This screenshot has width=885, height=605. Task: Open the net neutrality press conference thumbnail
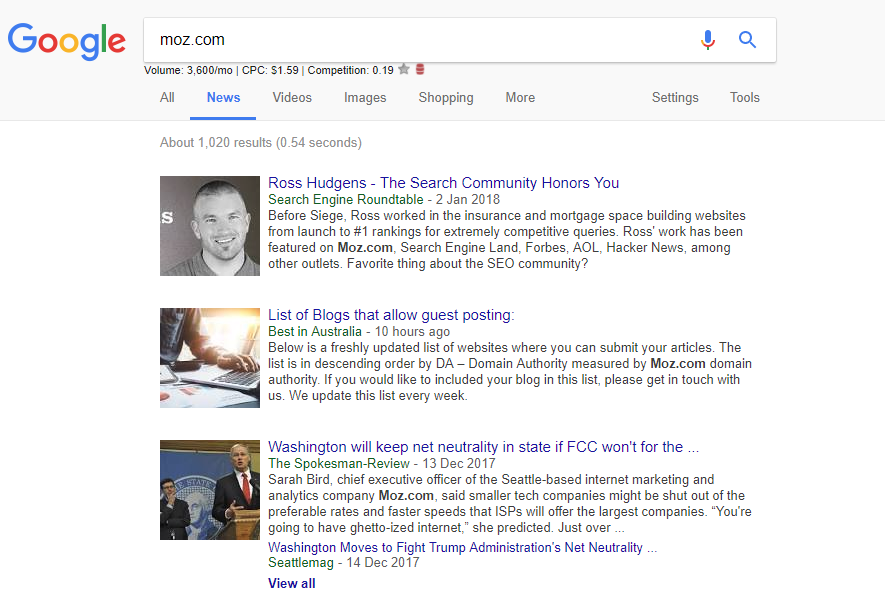click(x=210, y=490)
